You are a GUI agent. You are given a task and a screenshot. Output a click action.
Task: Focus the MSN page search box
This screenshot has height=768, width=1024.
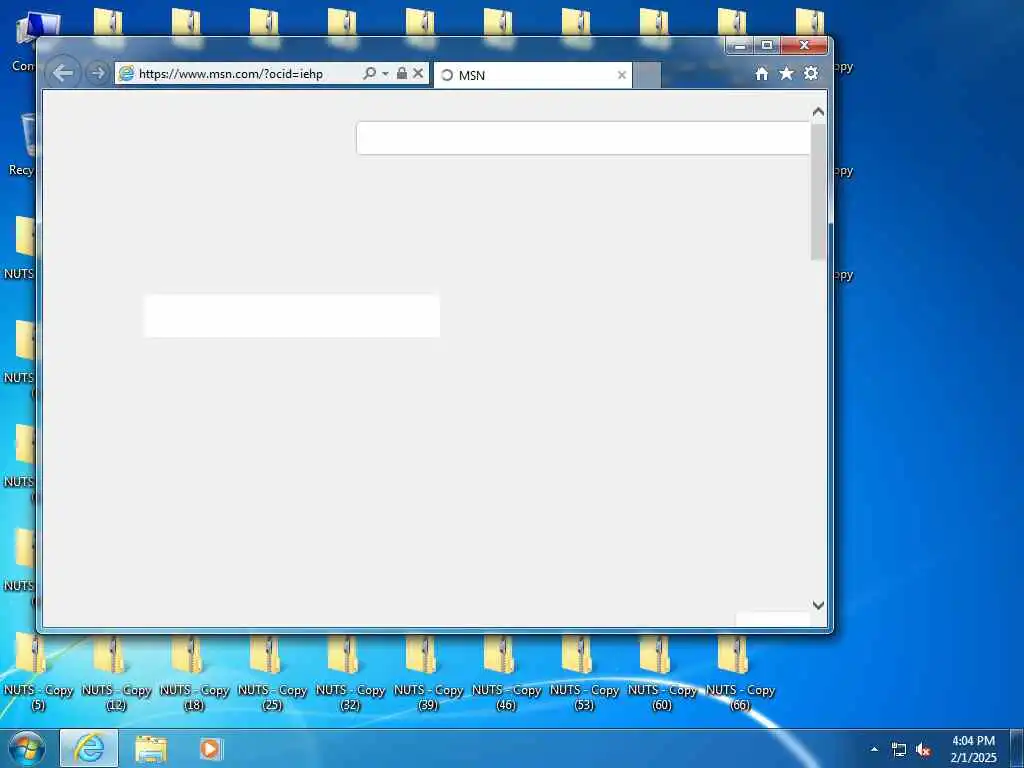pyautogui.click(x=583, y=138)
